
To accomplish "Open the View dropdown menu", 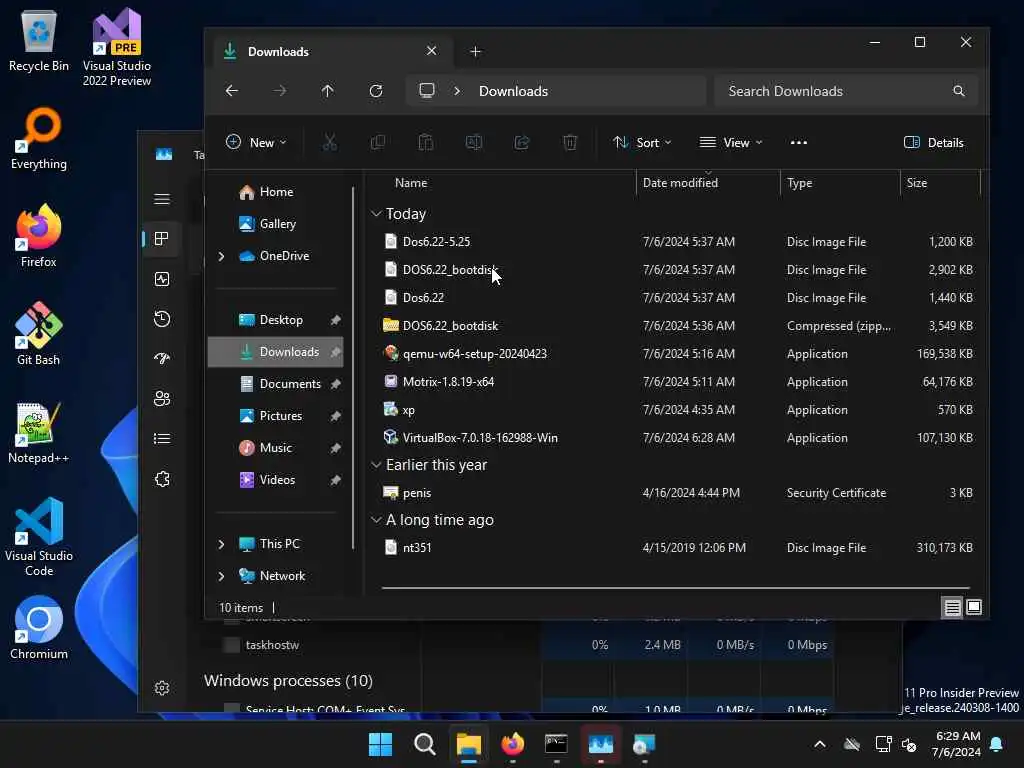I will 731,142.
